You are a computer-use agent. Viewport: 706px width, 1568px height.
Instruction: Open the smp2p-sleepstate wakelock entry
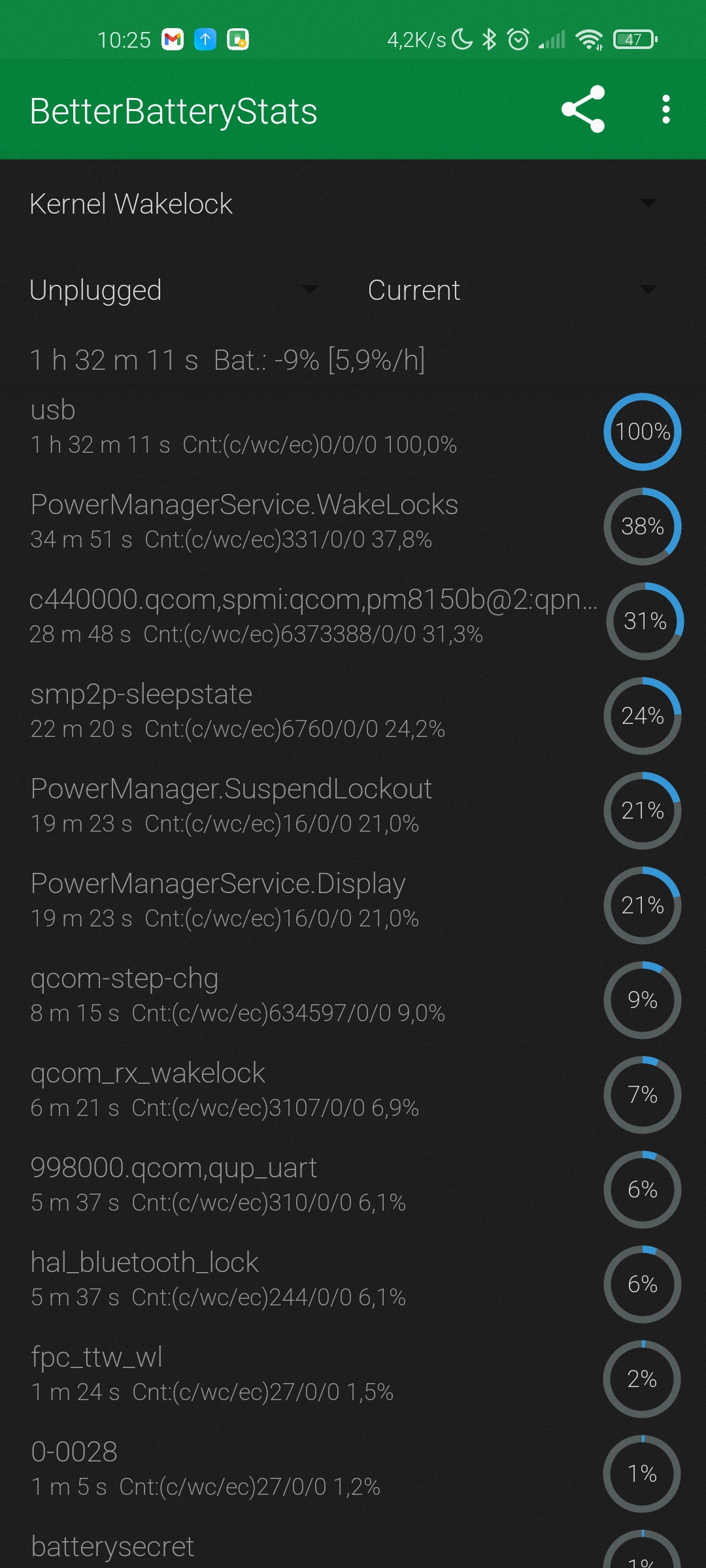tap(353, 711)
